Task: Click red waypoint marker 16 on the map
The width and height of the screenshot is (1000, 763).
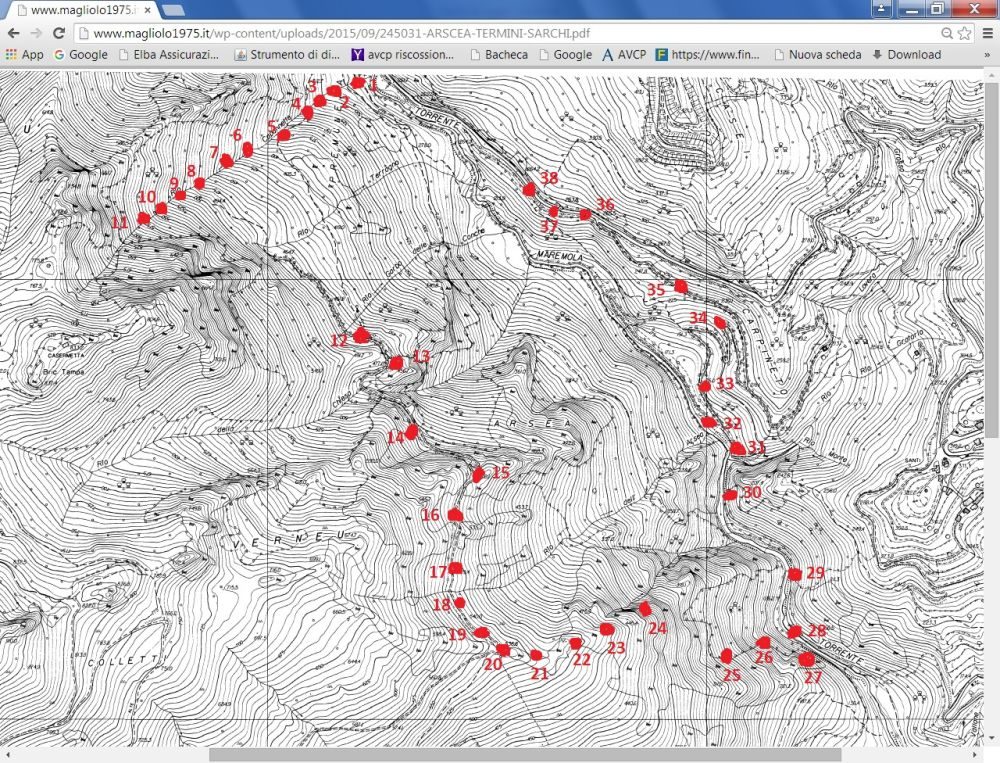Action: [455, 515]
